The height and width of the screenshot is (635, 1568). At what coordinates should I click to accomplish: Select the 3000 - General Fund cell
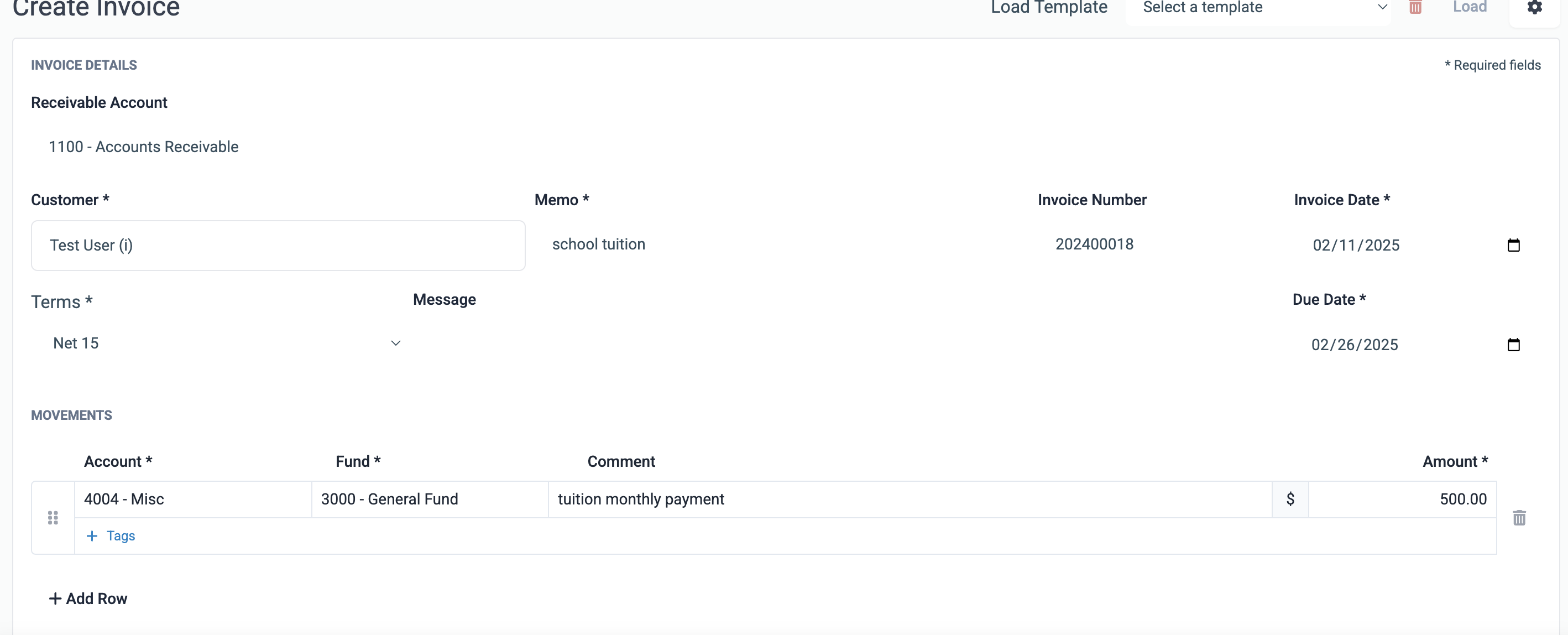click(x=430, y=499)
